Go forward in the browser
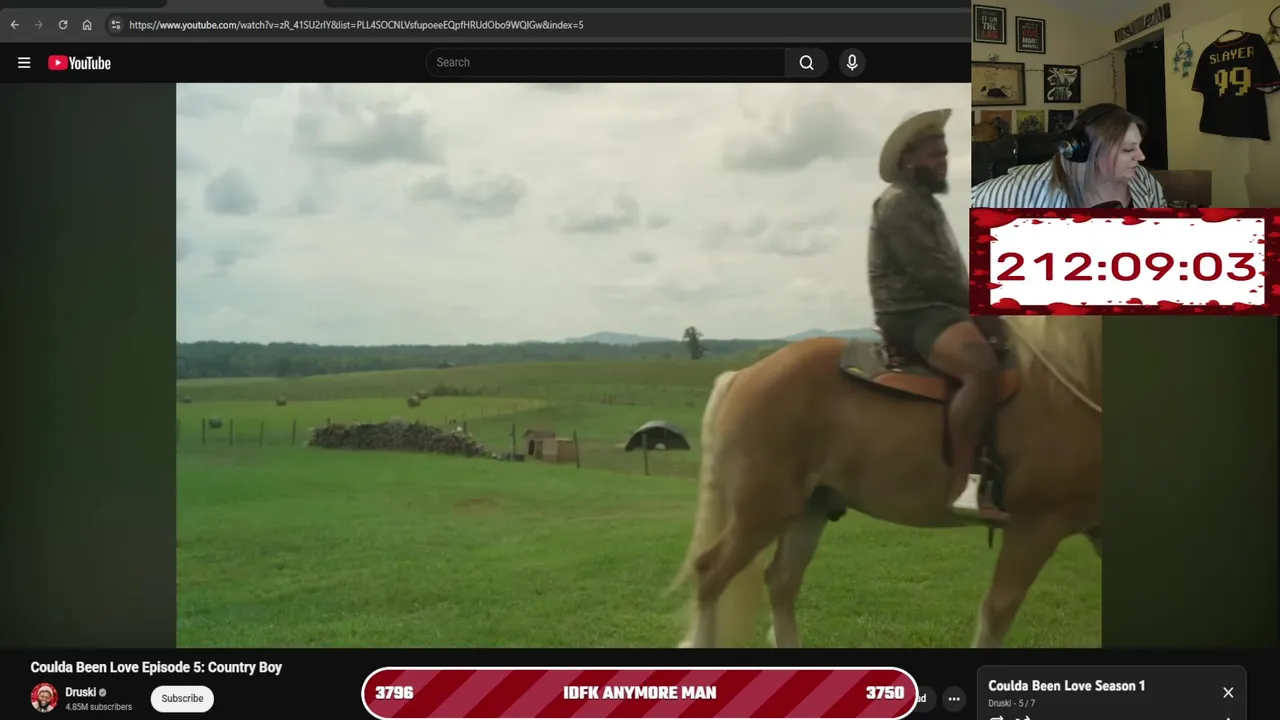The height and width of the screenshot is (720, 1280). 39,25
